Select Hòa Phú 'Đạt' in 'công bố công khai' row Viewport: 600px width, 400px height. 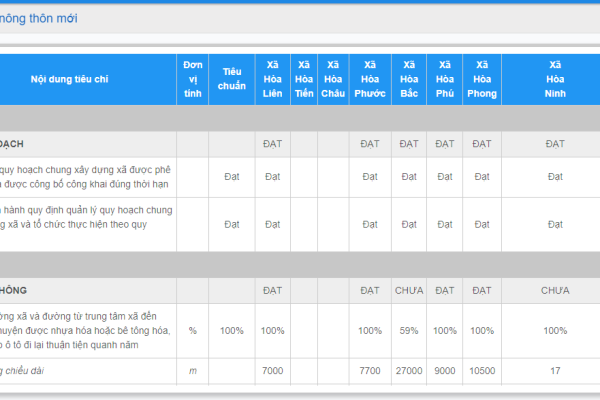pyautogui.click(x=445, y=177)
